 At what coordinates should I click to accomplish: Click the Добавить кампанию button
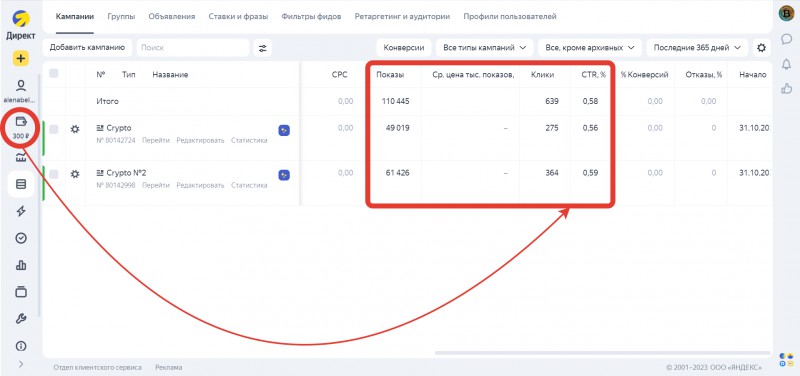coord(87,47)
